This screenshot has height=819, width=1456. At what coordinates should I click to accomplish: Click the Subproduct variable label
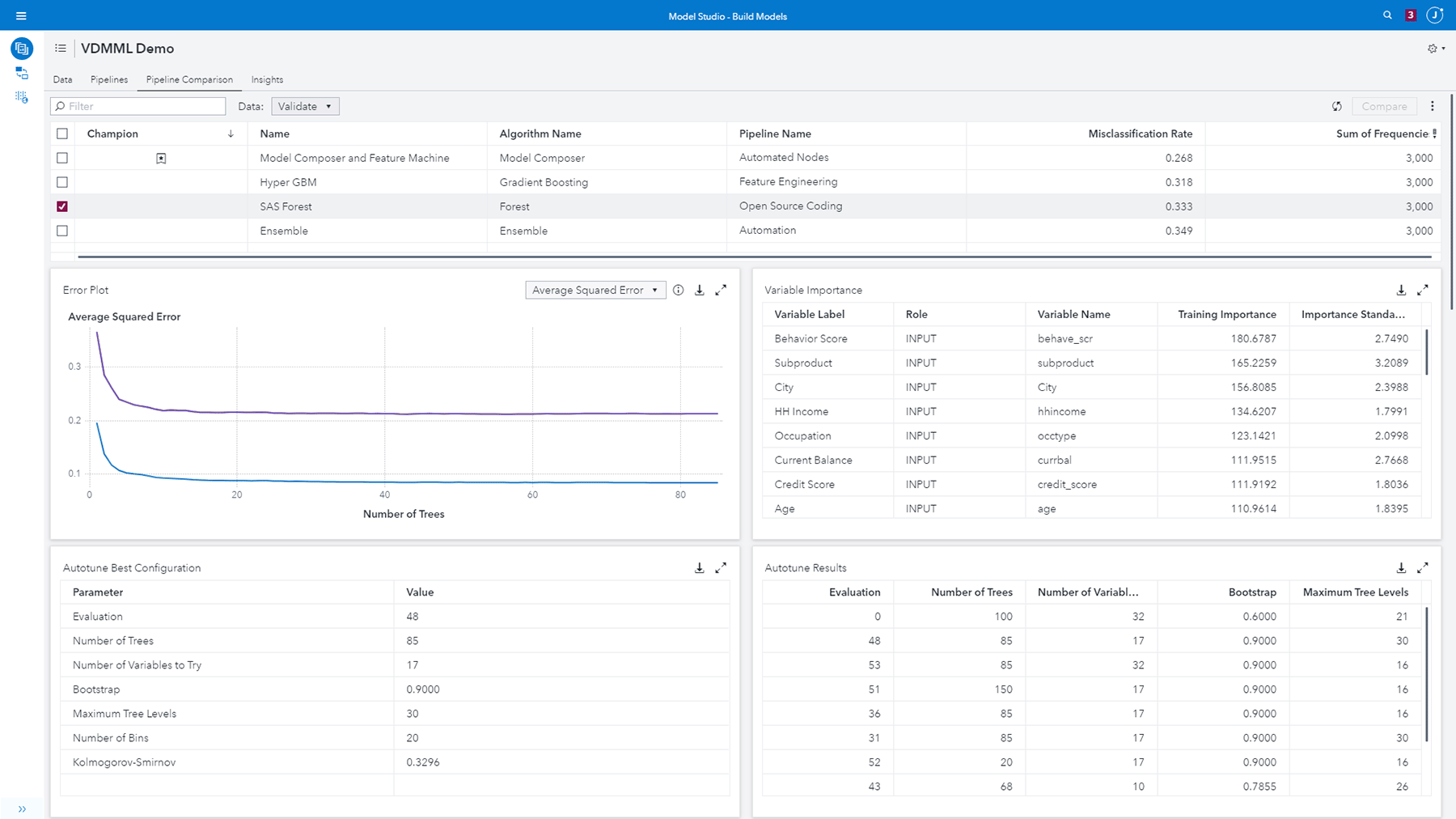pos(803,363)
